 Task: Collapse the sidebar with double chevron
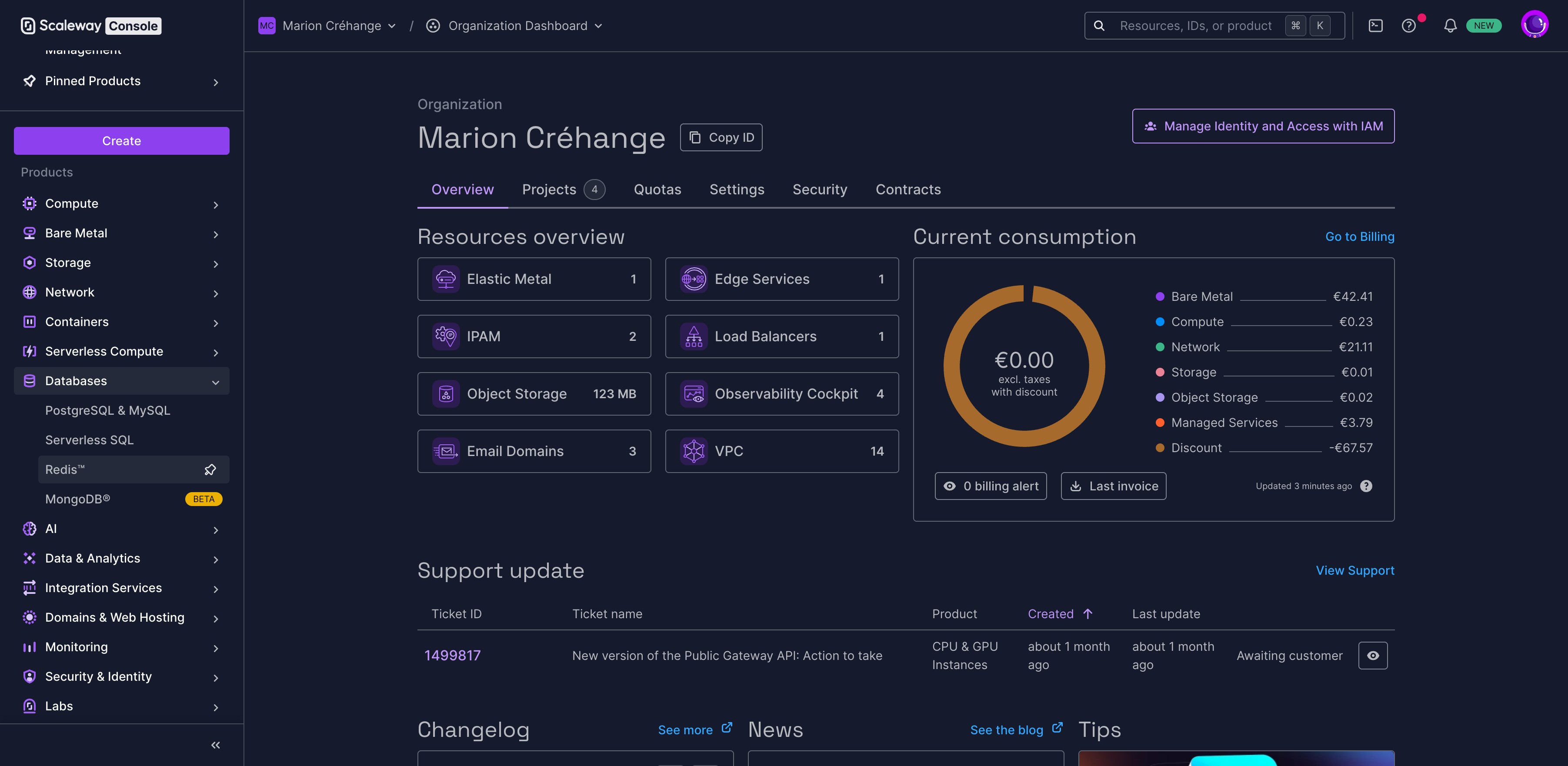point(216,745)
